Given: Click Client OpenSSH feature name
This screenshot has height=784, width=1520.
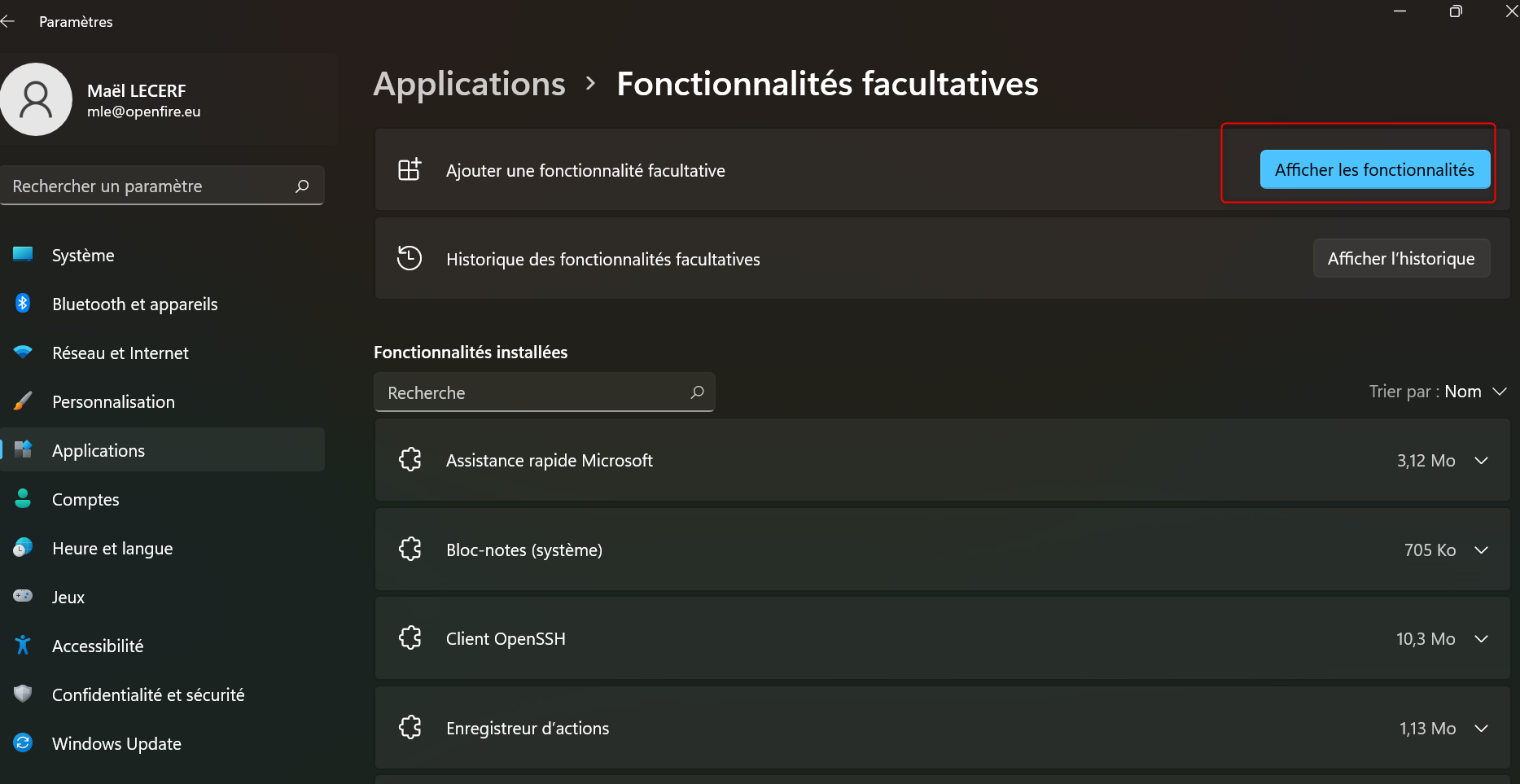Looking at the screenshot, I should pyautogui.click(x=506, y=639).
